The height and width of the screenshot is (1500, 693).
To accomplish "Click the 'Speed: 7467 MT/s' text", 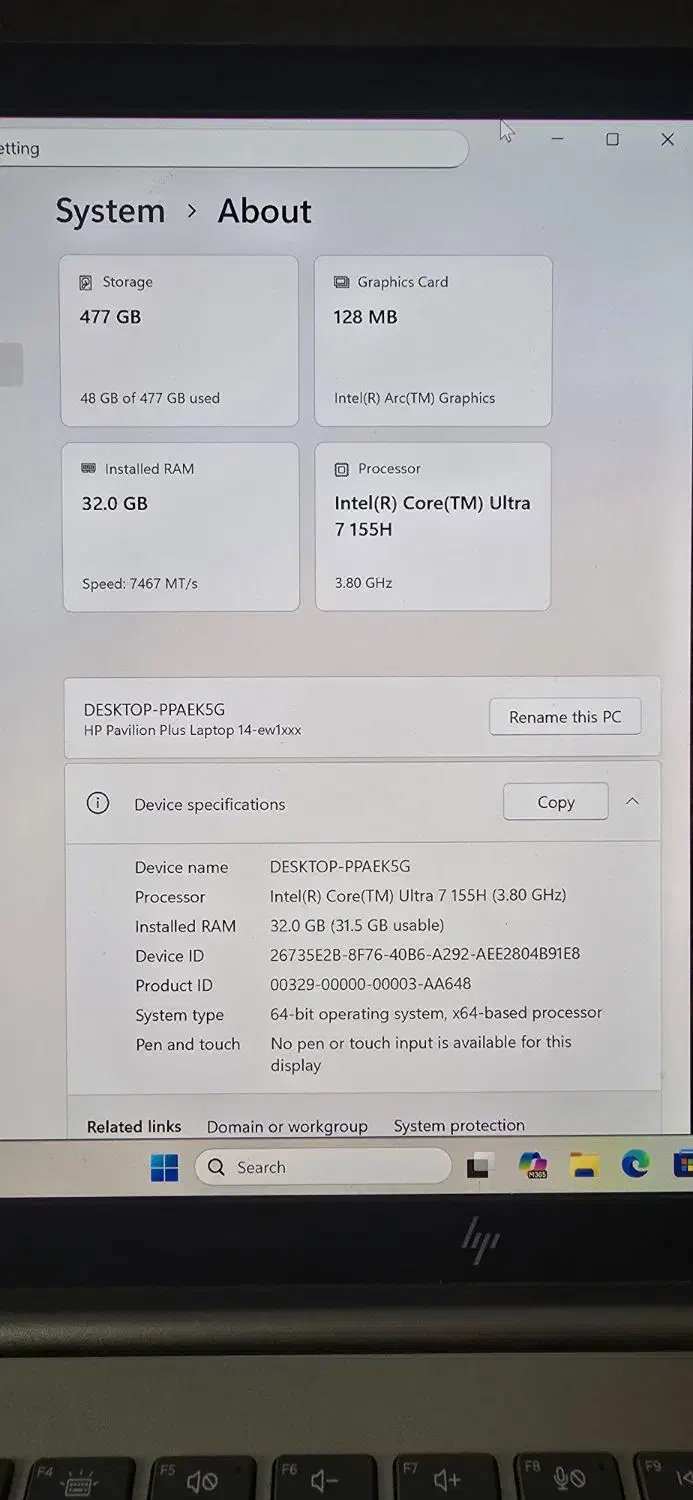I will [140, 583].
